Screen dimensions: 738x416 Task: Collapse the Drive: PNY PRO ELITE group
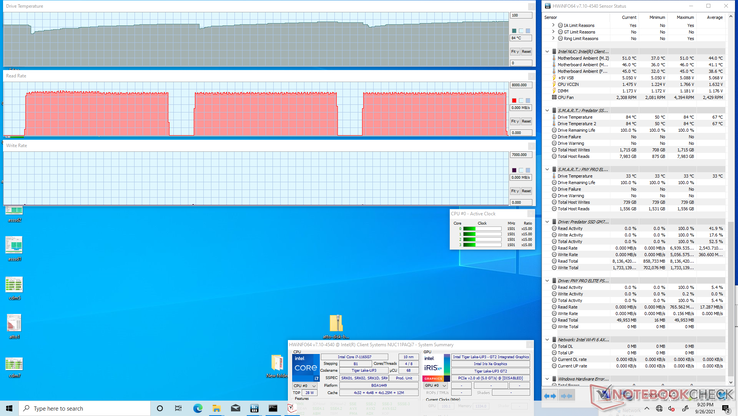click(547, 281)
